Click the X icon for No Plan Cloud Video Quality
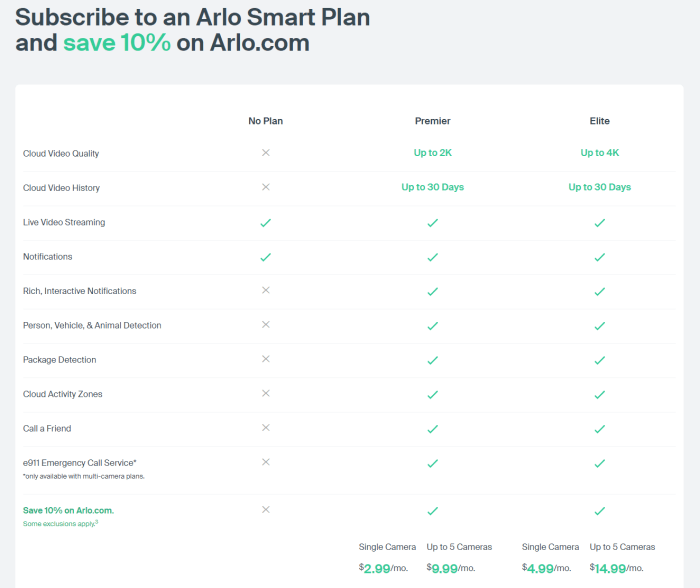The height and width of the screenshot is (588, 700). tap(266, 153)
